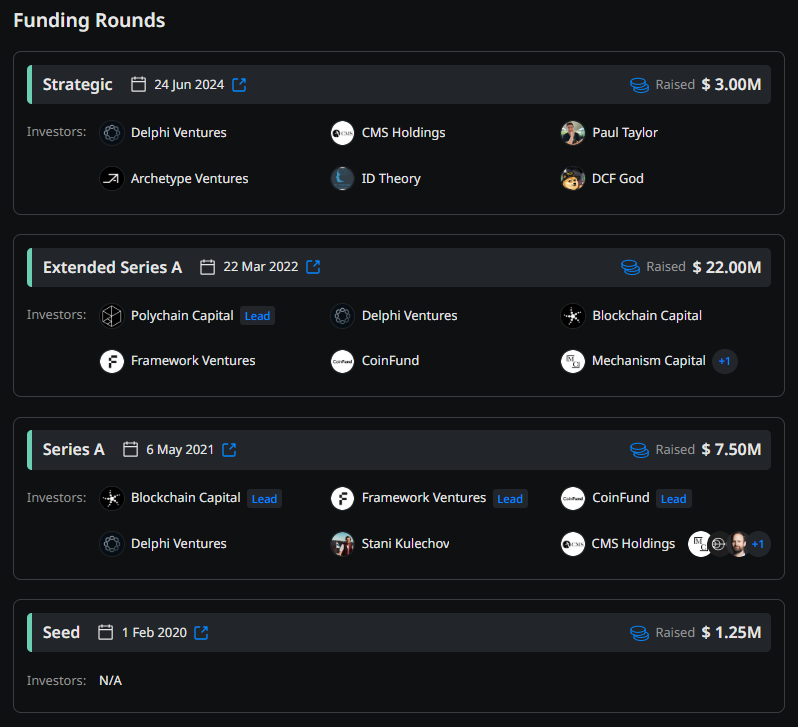Image resolution: width=798 pixels, height=727 pixels.
Task: Click the Series A round title
Action: click(74, 450)
